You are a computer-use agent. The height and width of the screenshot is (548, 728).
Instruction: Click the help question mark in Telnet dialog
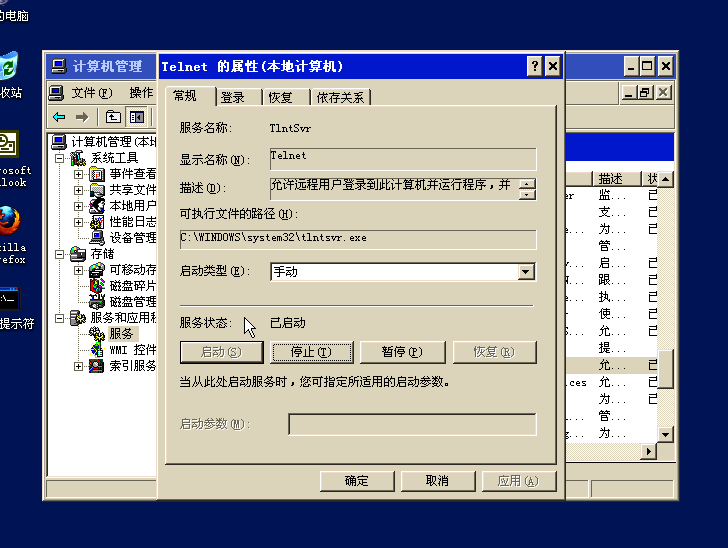point(534,66)
